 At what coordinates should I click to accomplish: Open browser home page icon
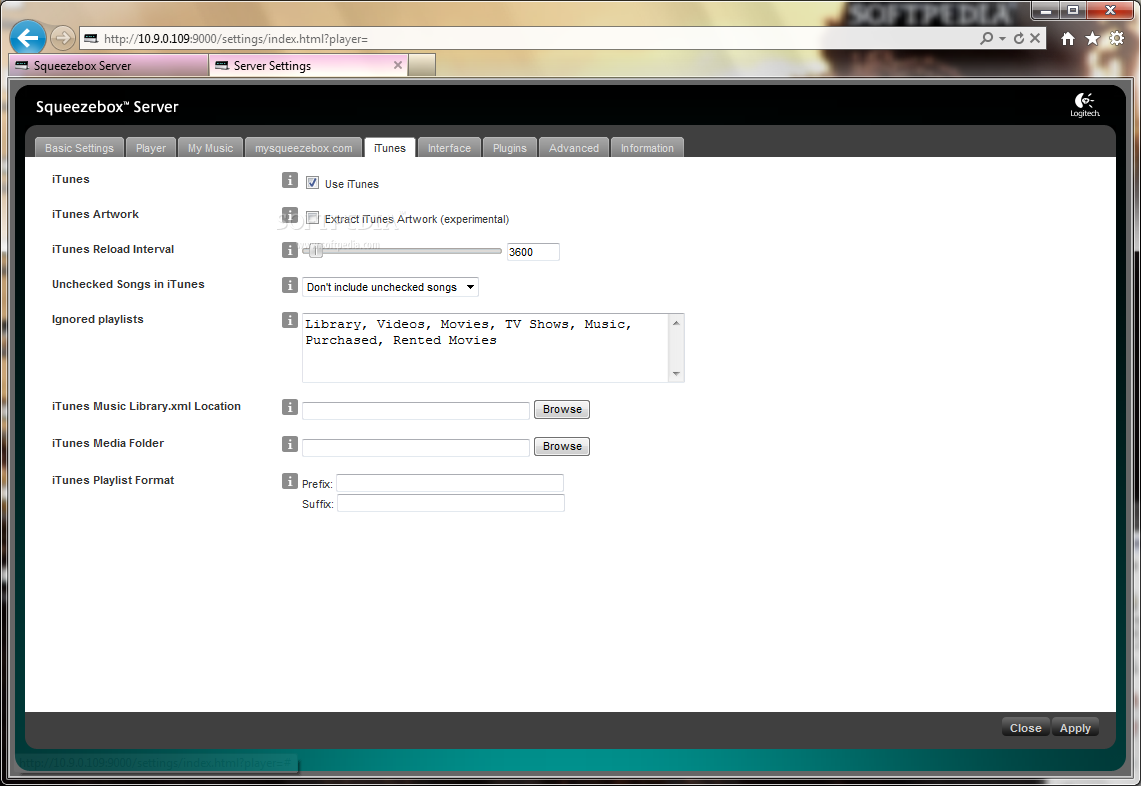coord(1068,39)
